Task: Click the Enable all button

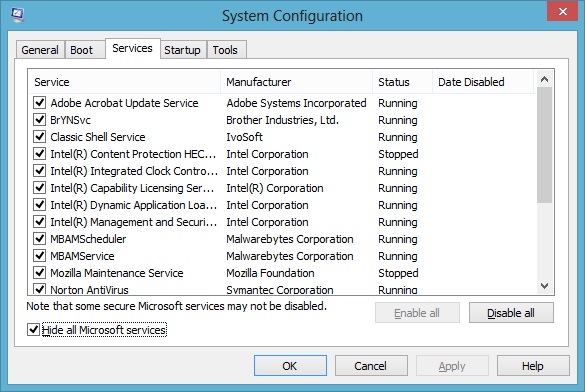Action: pos(417,313)
